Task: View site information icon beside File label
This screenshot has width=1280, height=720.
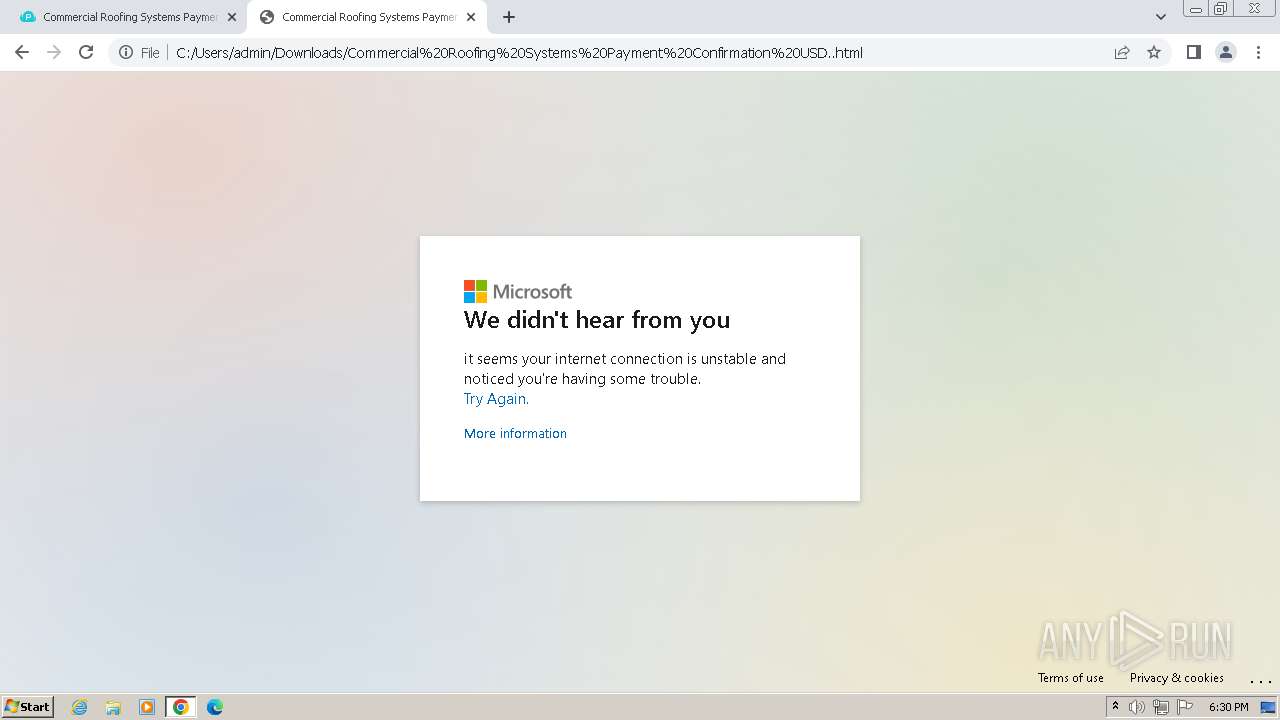Action: coord(126,52)
